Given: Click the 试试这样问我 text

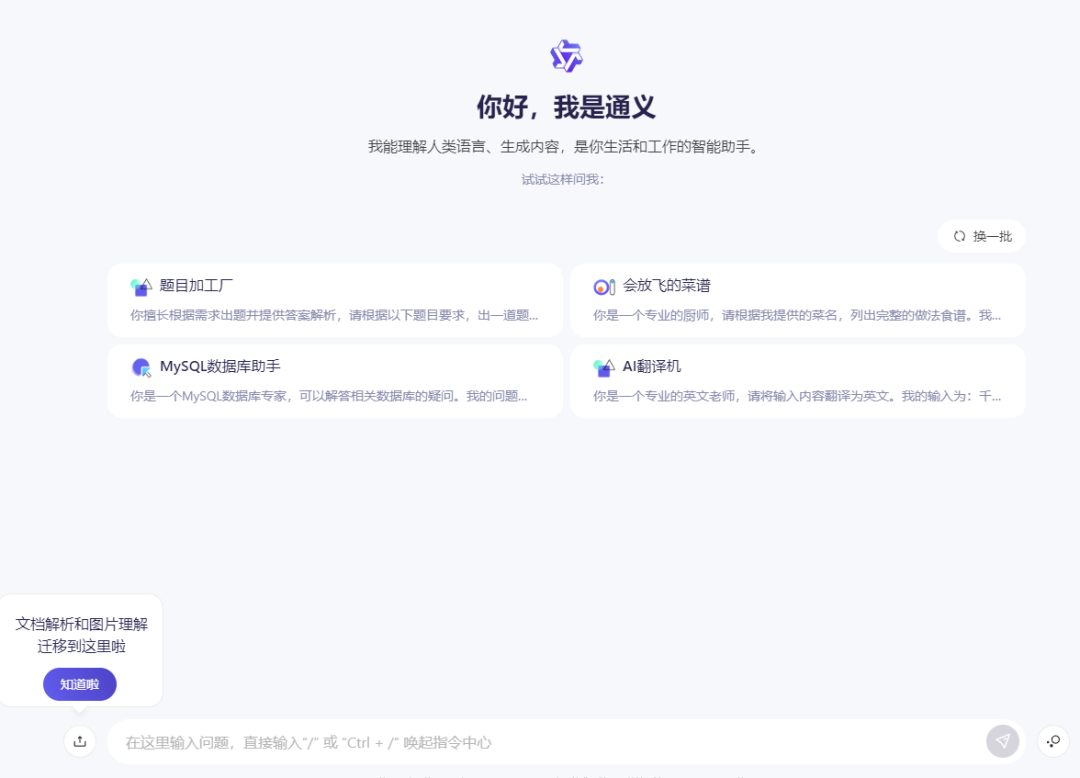Looking at the screenshot, I should 563,180.
